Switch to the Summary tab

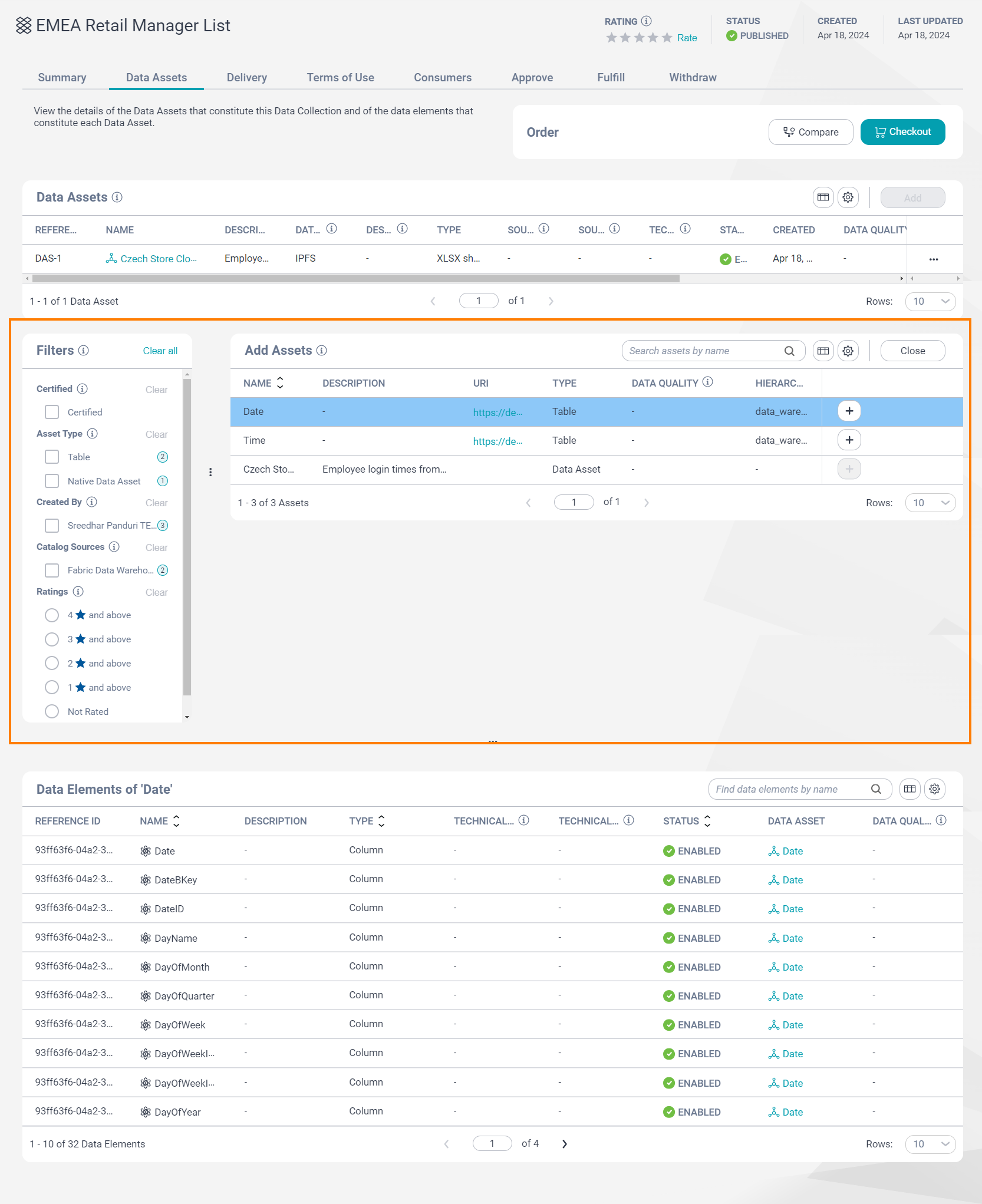point(62,78)
